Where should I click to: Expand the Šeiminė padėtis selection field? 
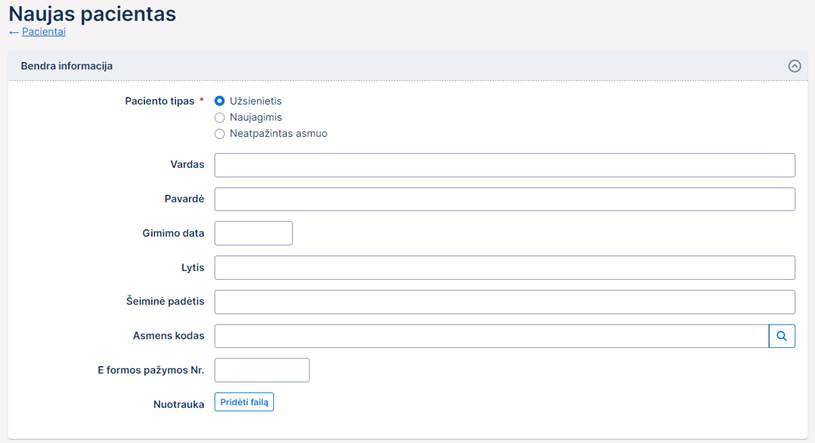pos(504,302)
